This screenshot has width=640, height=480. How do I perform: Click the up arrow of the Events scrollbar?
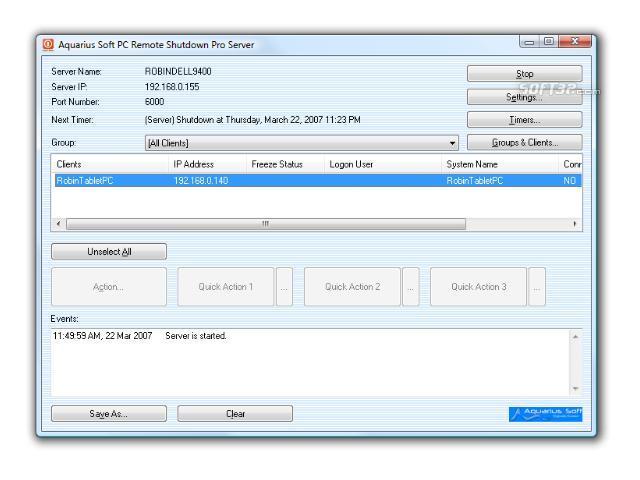coord(576,337)
